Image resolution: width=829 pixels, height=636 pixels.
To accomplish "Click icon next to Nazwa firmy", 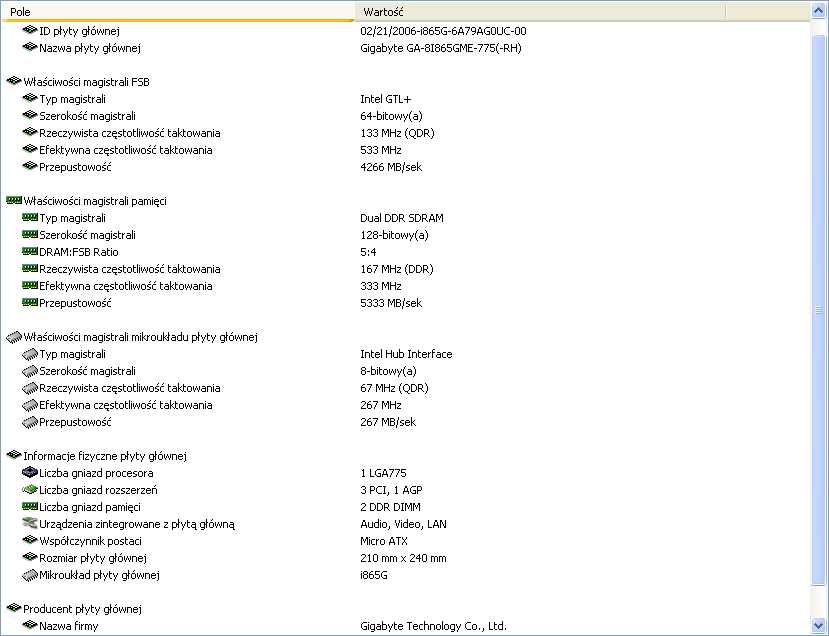I will 30,625.
